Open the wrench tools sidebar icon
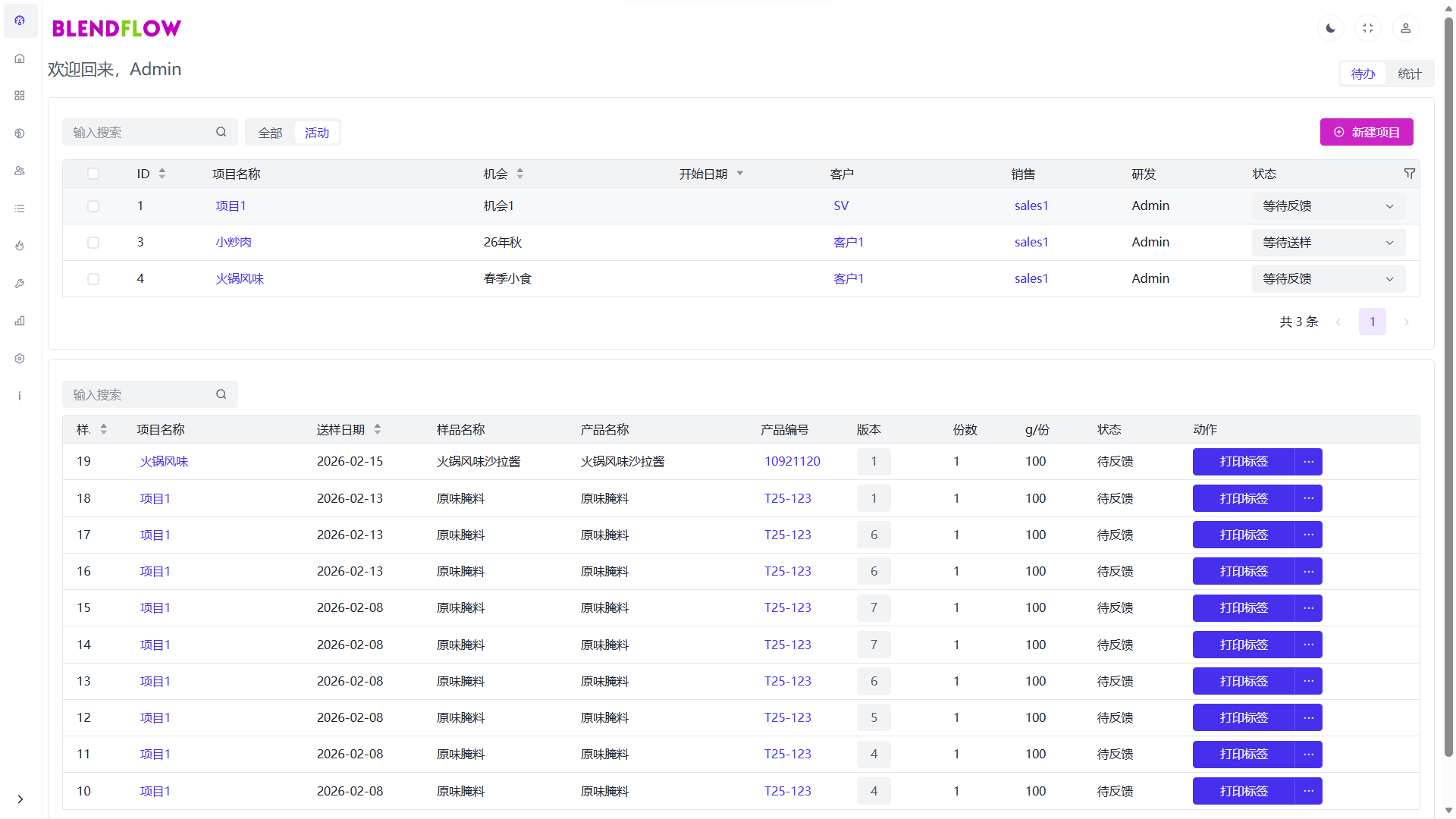 coord(20,284)
